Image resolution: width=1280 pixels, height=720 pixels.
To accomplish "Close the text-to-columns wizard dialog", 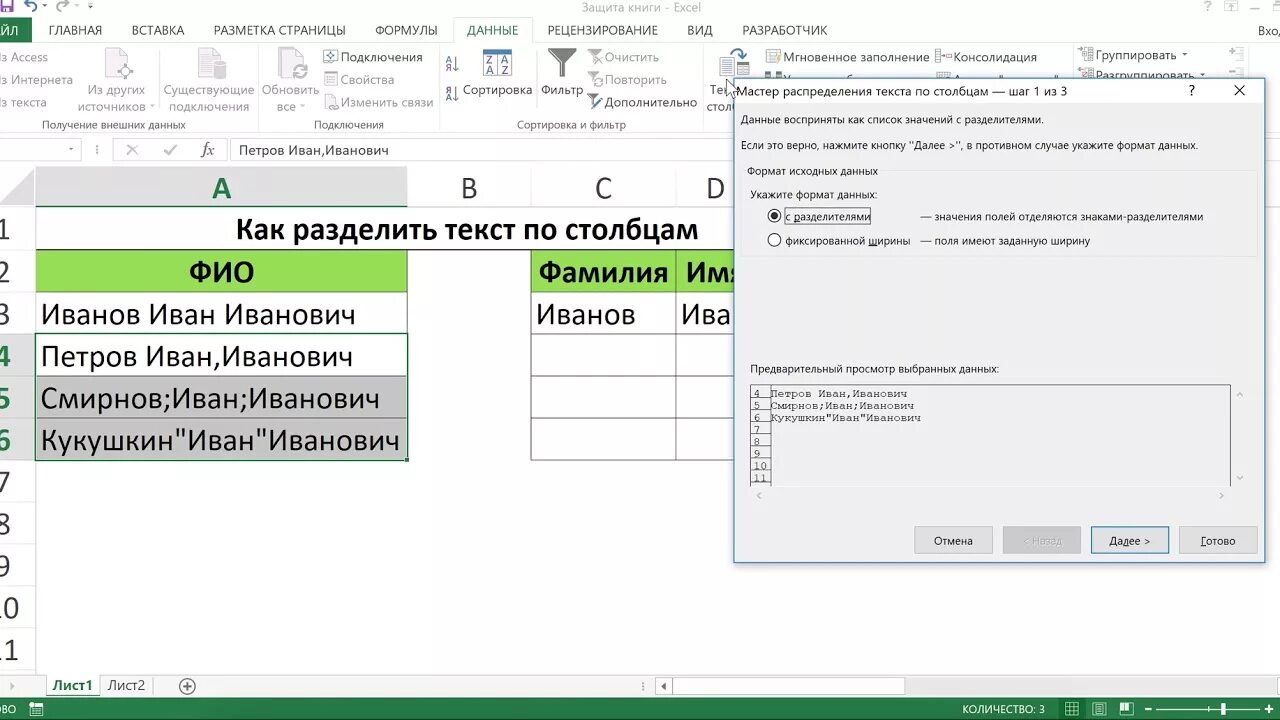I will point(1240,90).
